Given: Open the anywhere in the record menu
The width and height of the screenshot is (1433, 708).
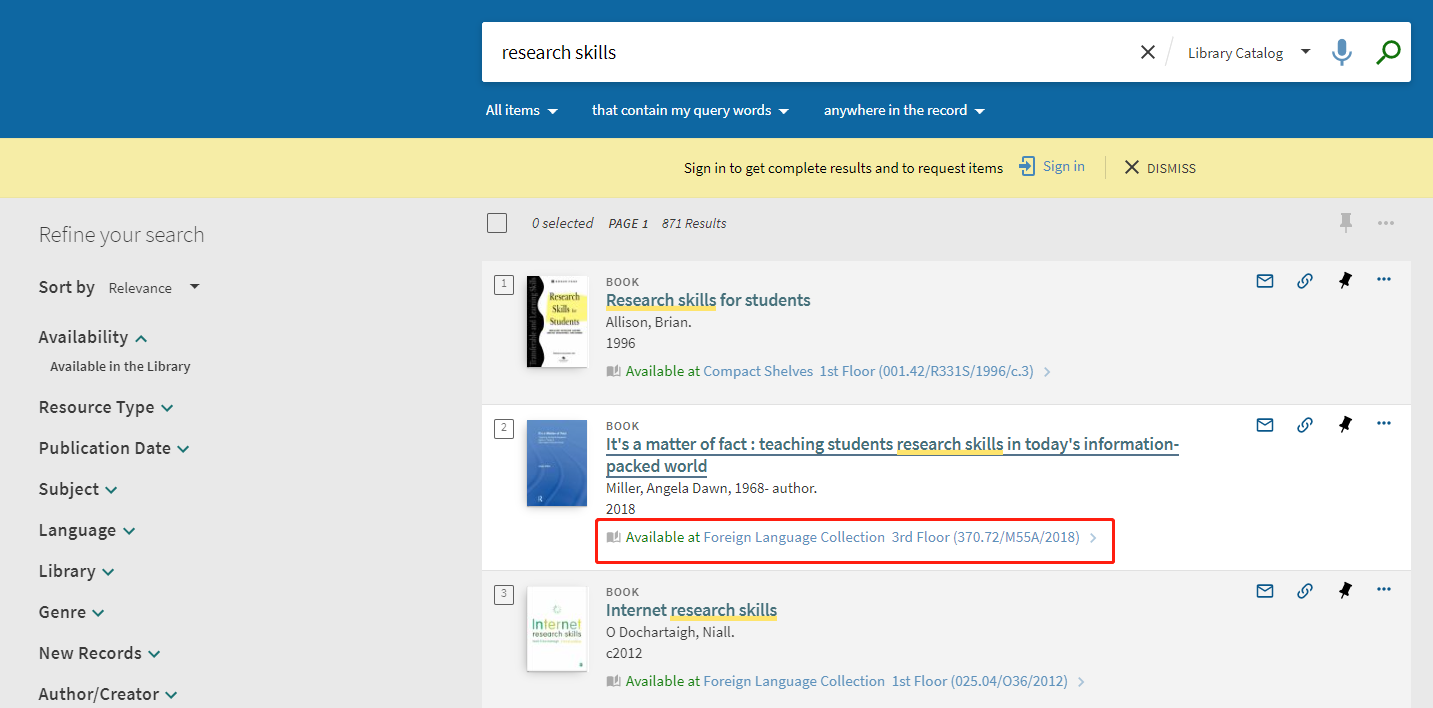Looking at the screenshot, I should click(904, 111).
